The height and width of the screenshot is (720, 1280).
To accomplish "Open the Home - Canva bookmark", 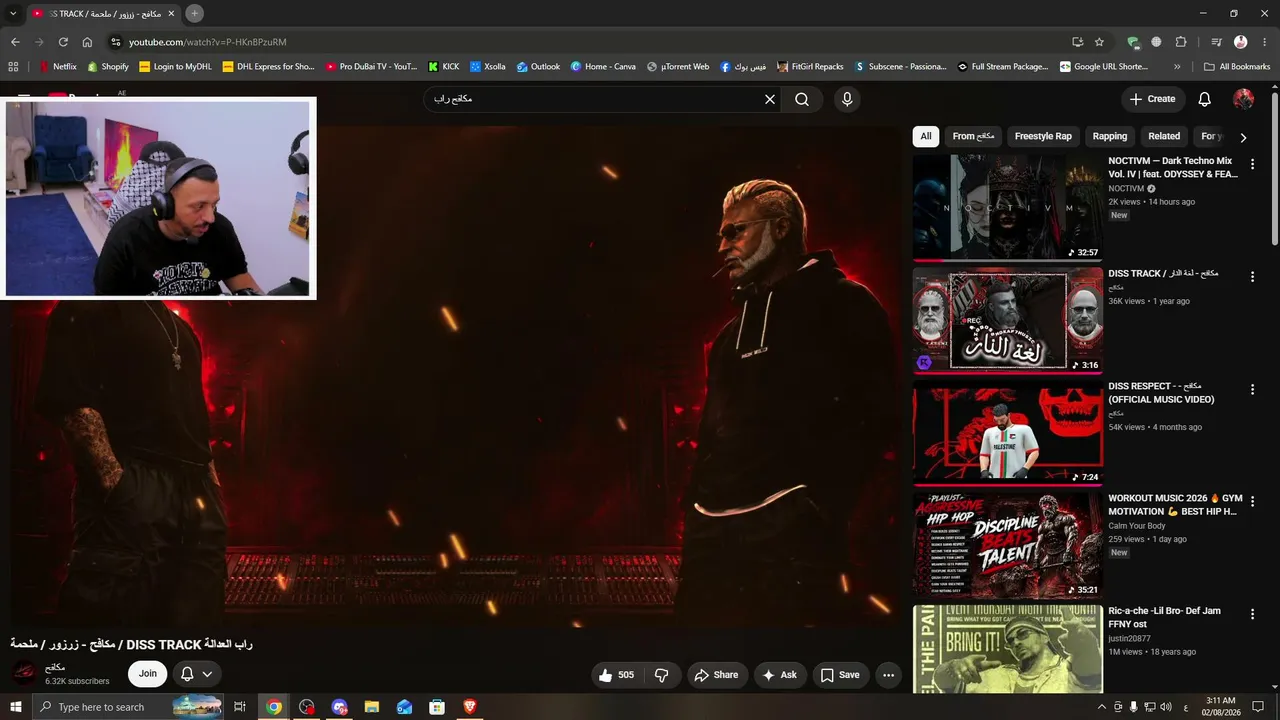I will (x=603, y=67).
